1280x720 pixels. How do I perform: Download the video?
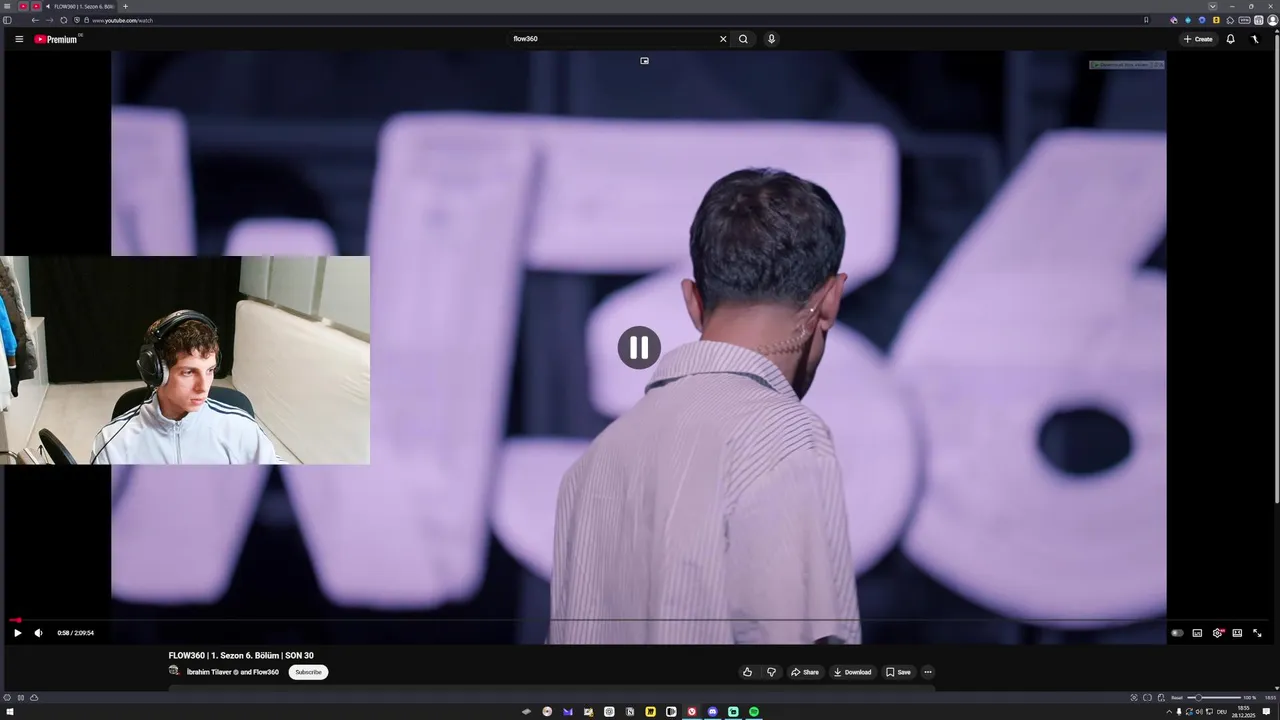coord(852,672)
